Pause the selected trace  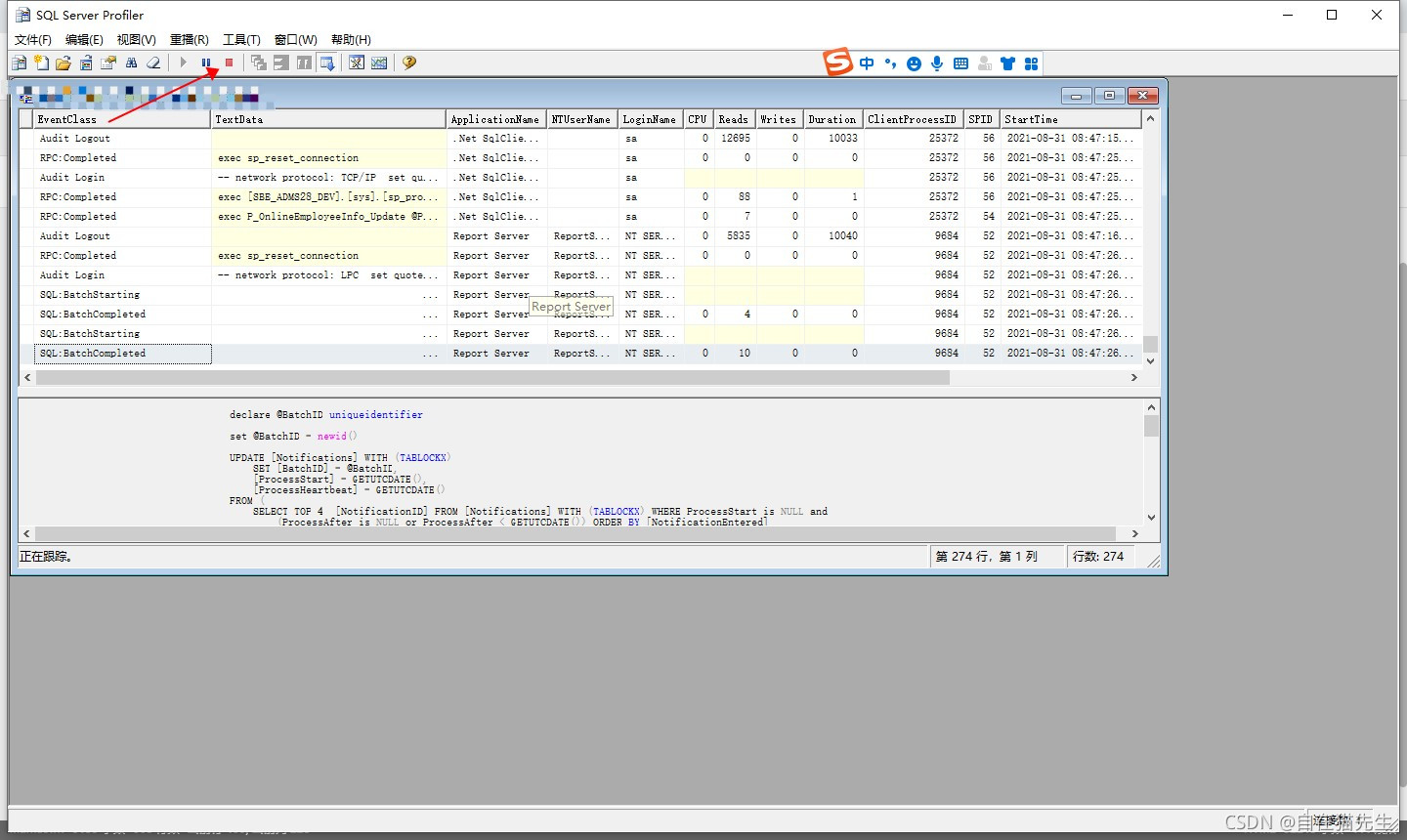point(206,63)
